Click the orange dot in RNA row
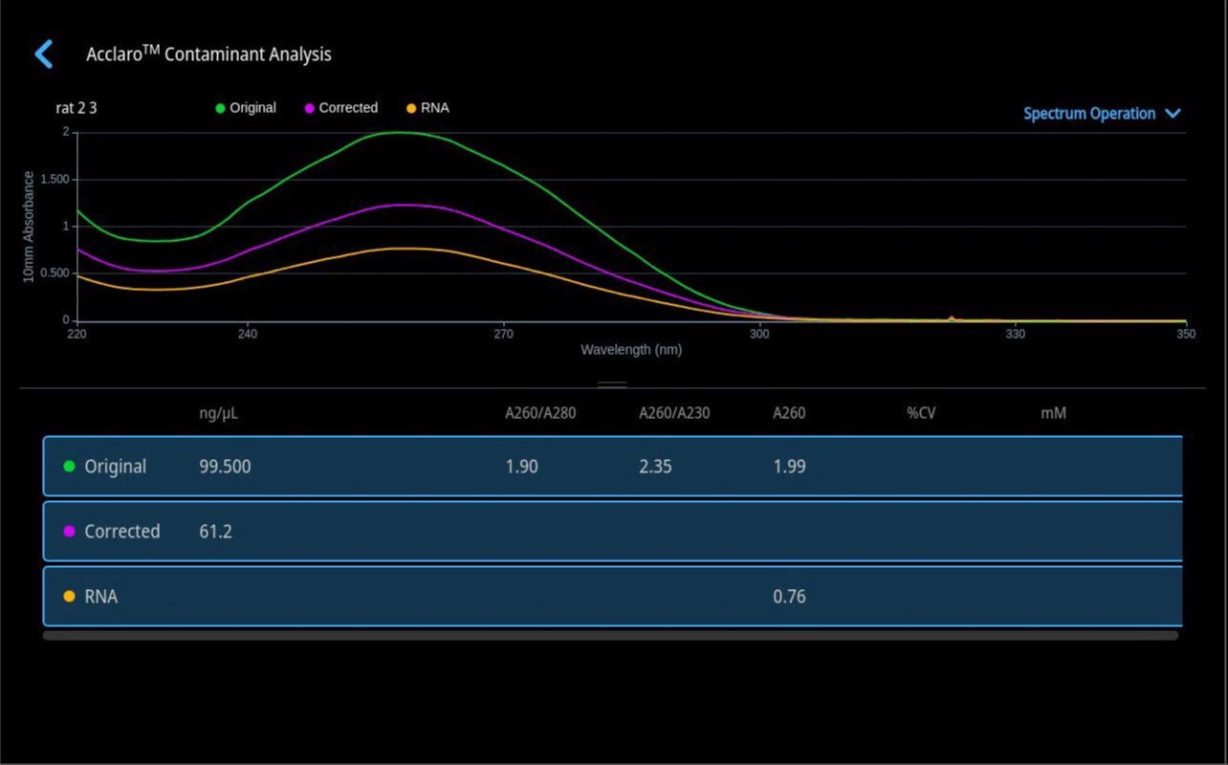Screen dimensions: 1228x765 69,596
